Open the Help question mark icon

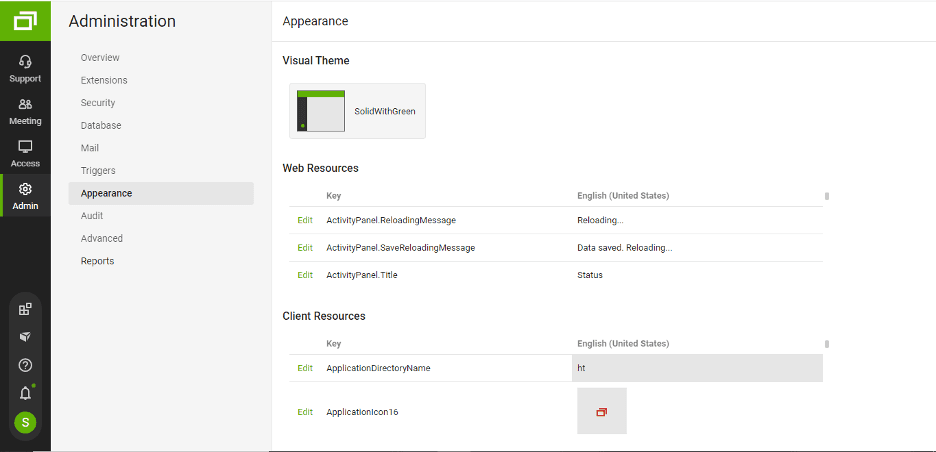[25, 365]
